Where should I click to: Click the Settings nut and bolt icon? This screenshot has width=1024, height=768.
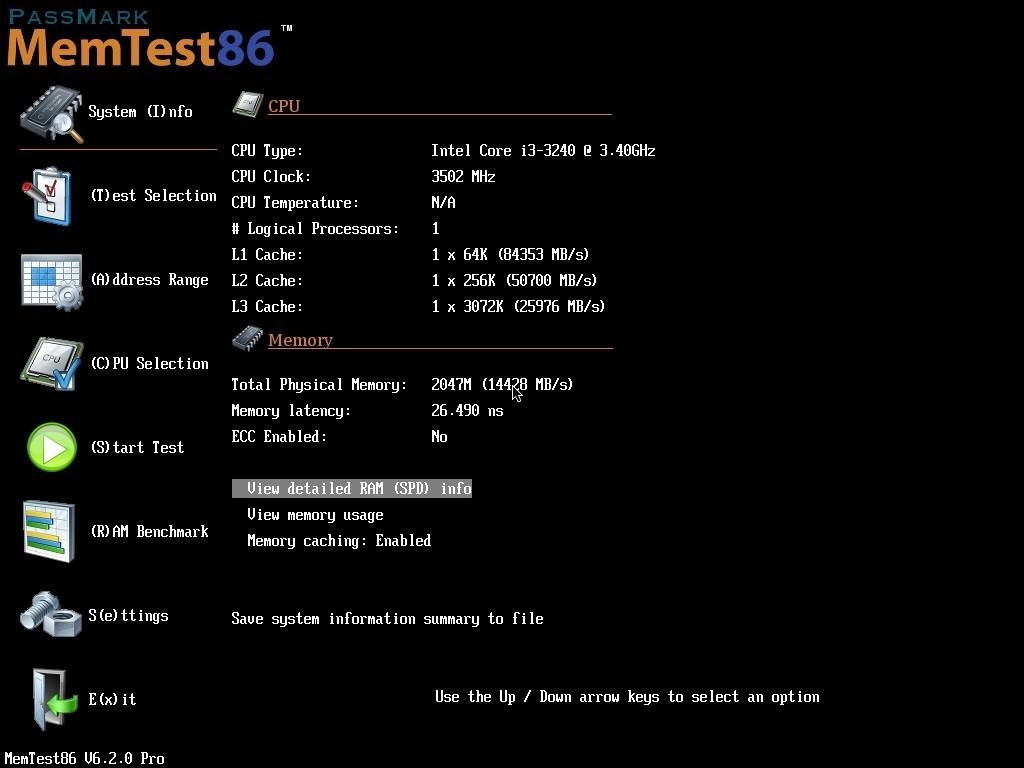coord(51,614)
